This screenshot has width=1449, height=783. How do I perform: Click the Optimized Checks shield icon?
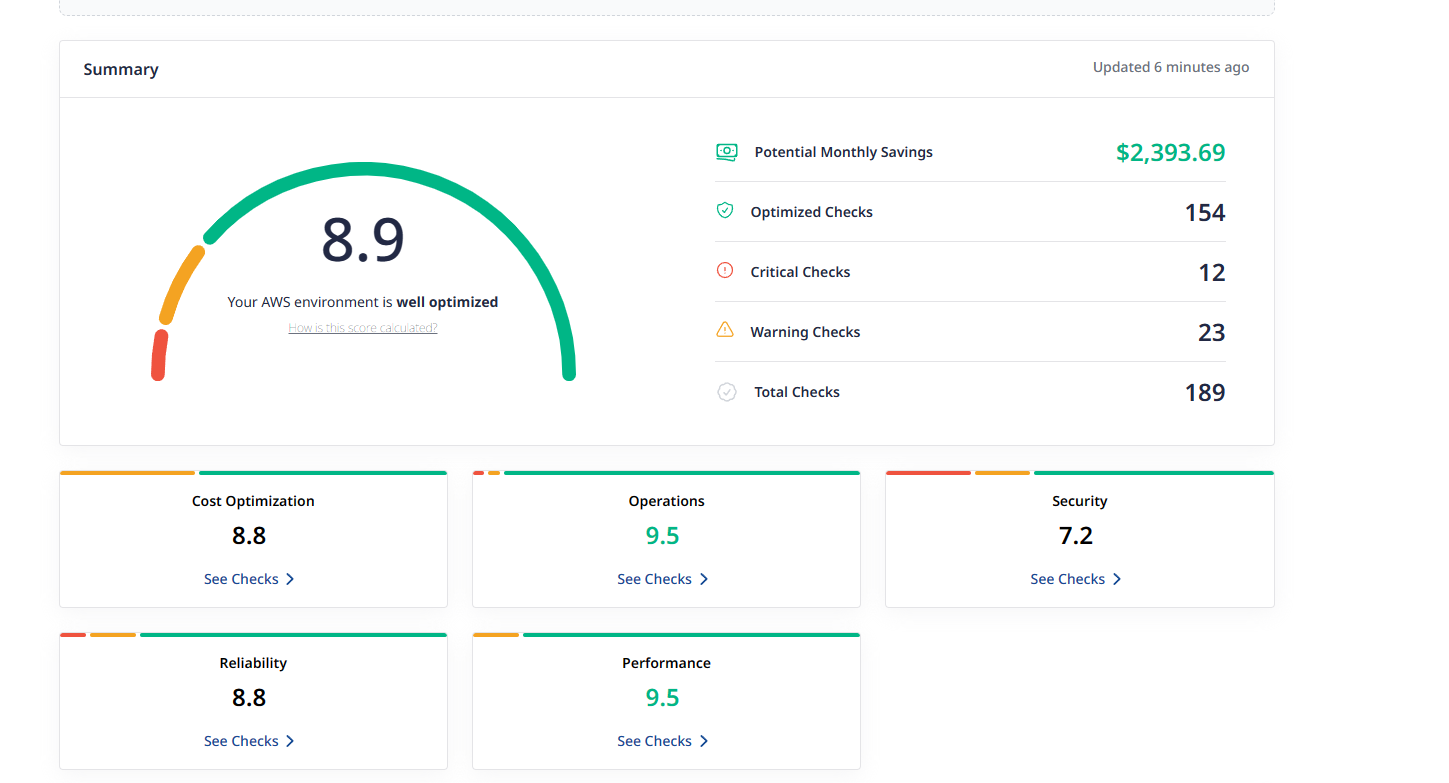click(x=725, y=211)
